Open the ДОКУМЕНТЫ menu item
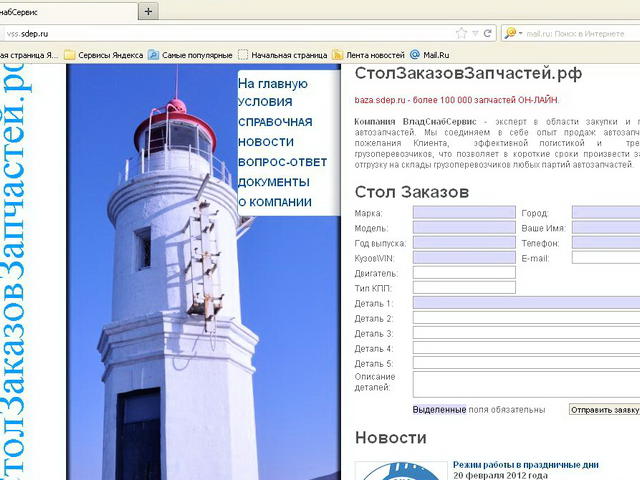Viewport: 640px width, 480px height. click(273, 182)
